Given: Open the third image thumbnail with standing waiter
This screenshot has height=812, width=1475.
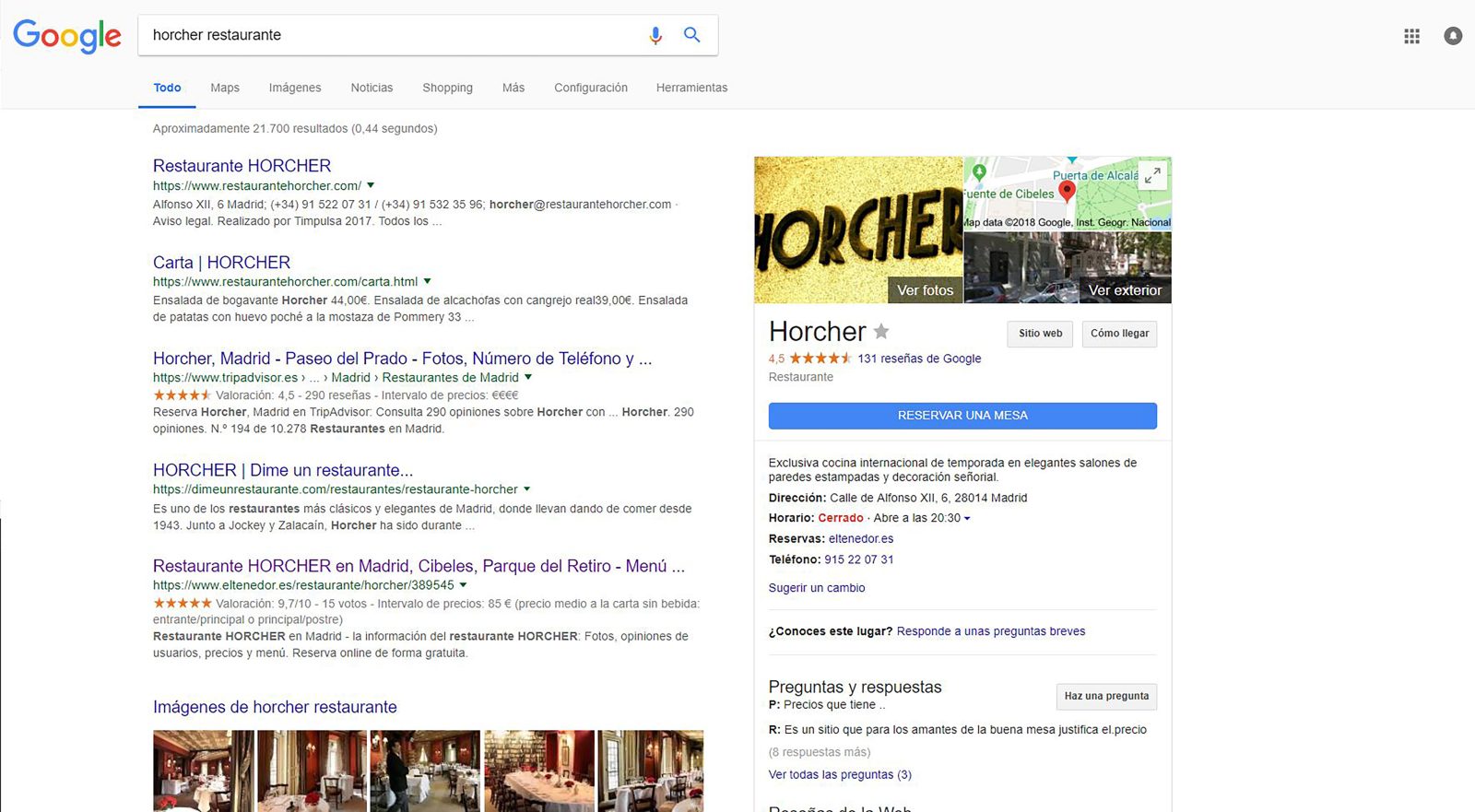Looking at the screenshot, I should point(425,771).
